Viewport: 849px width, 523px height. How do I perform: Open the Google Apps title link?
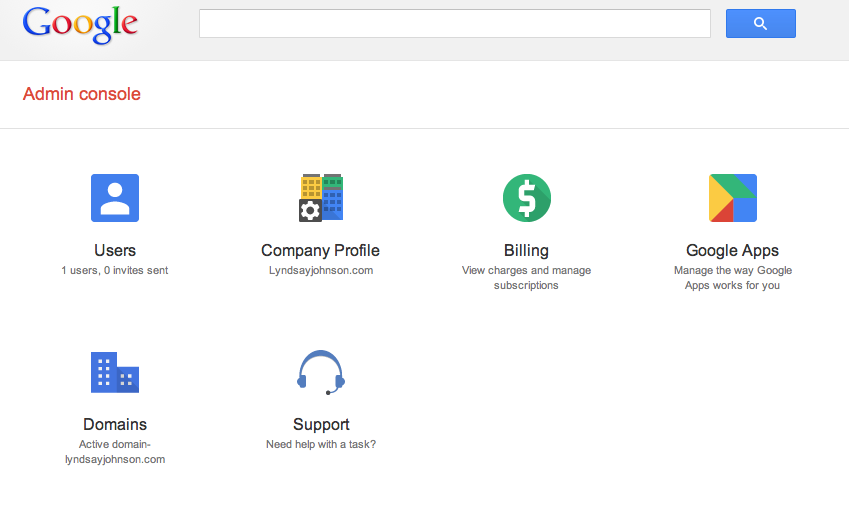point(732,250)
